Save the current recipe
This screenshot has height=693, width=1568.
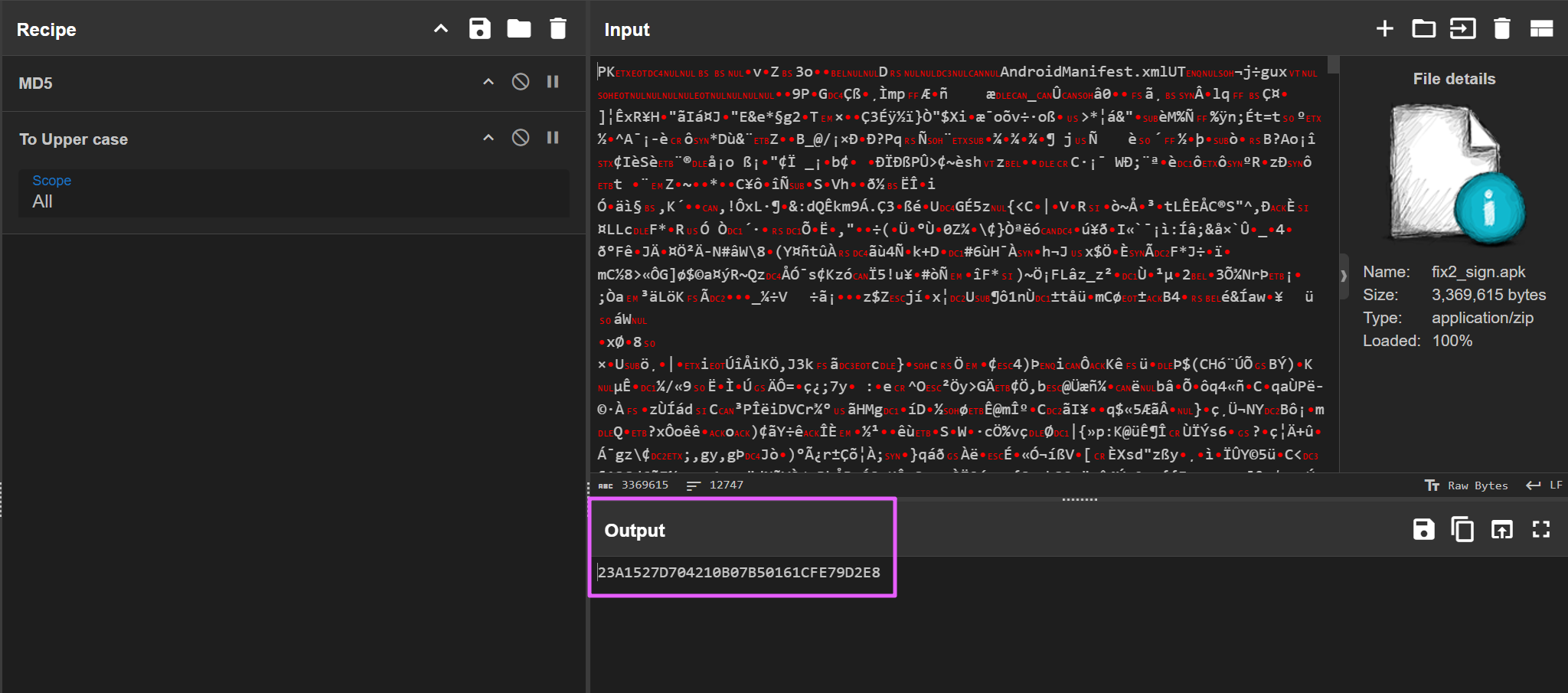coord(480,29)
